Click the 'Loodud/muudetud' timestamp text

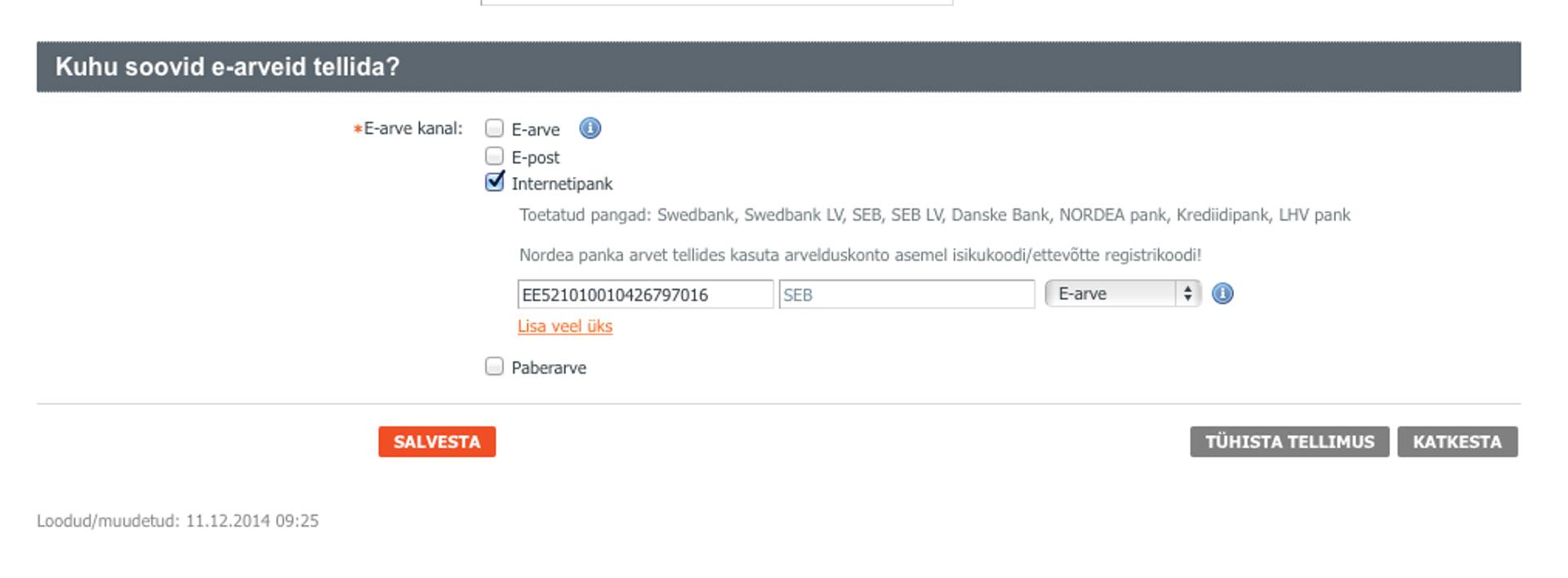coord(177,521)
